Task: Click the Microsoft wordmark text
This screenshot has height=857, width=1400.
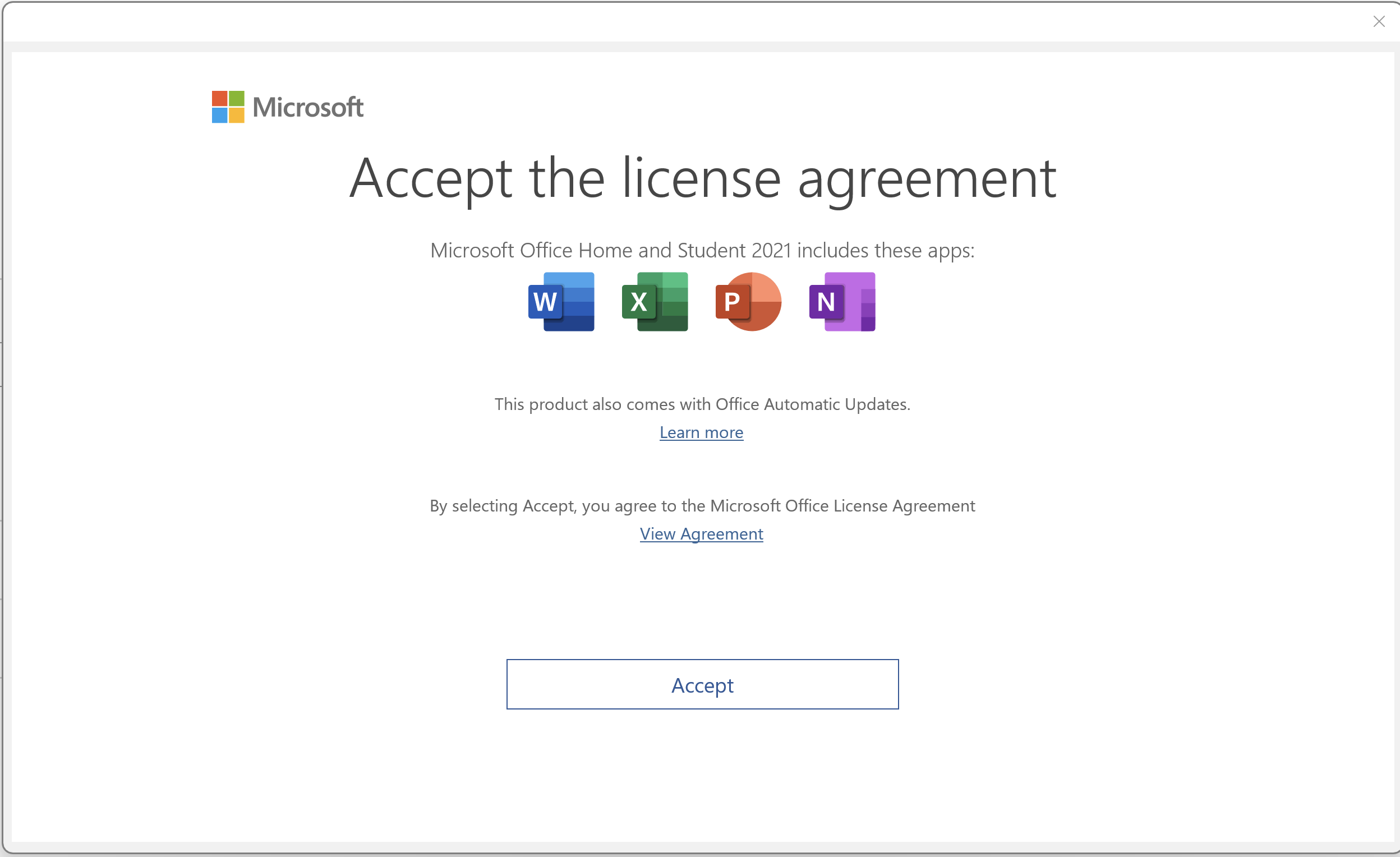Action: tap(308, 108)
